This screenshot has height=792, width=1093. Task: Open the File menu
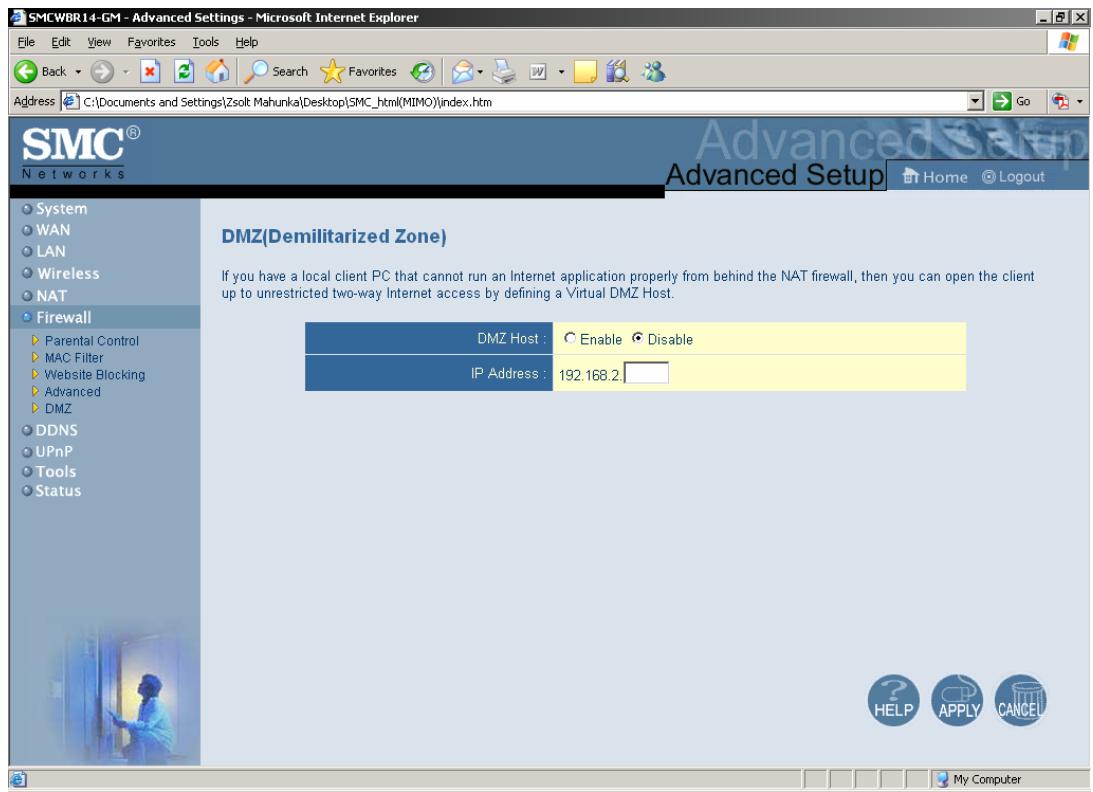26,42
